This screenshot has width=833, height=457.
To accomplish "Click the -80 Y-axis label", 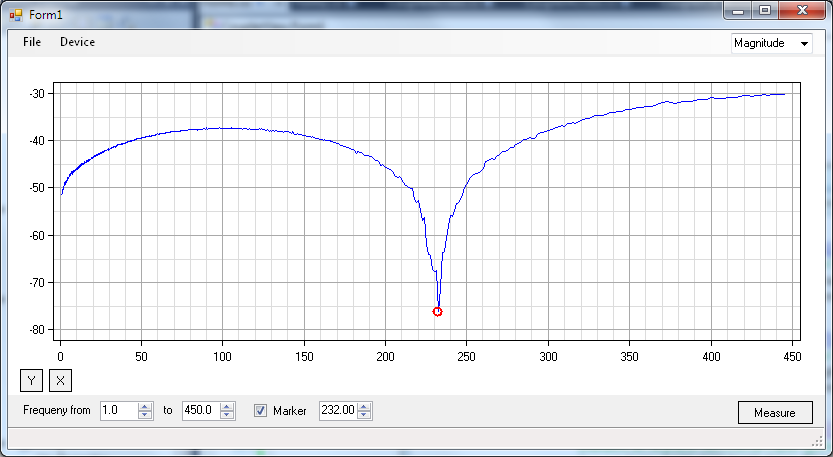I will point(37,330).
